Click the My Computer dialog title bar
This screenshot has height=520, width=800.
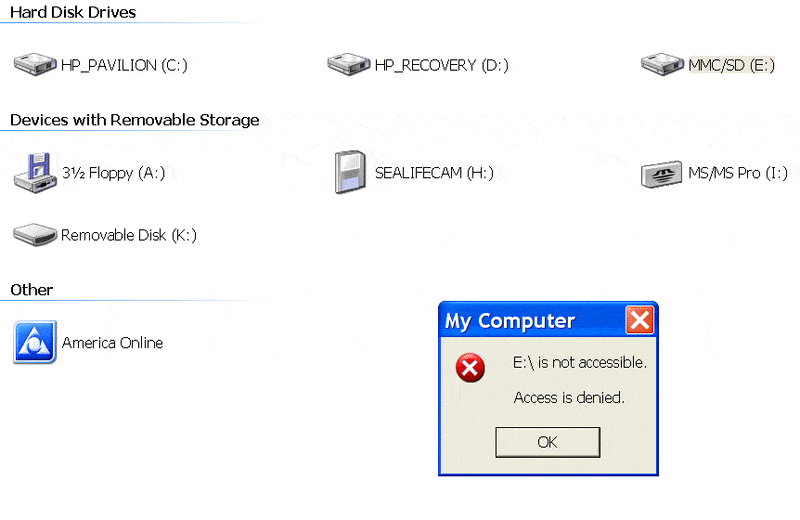pyautogui.click(x=520, y=320)
